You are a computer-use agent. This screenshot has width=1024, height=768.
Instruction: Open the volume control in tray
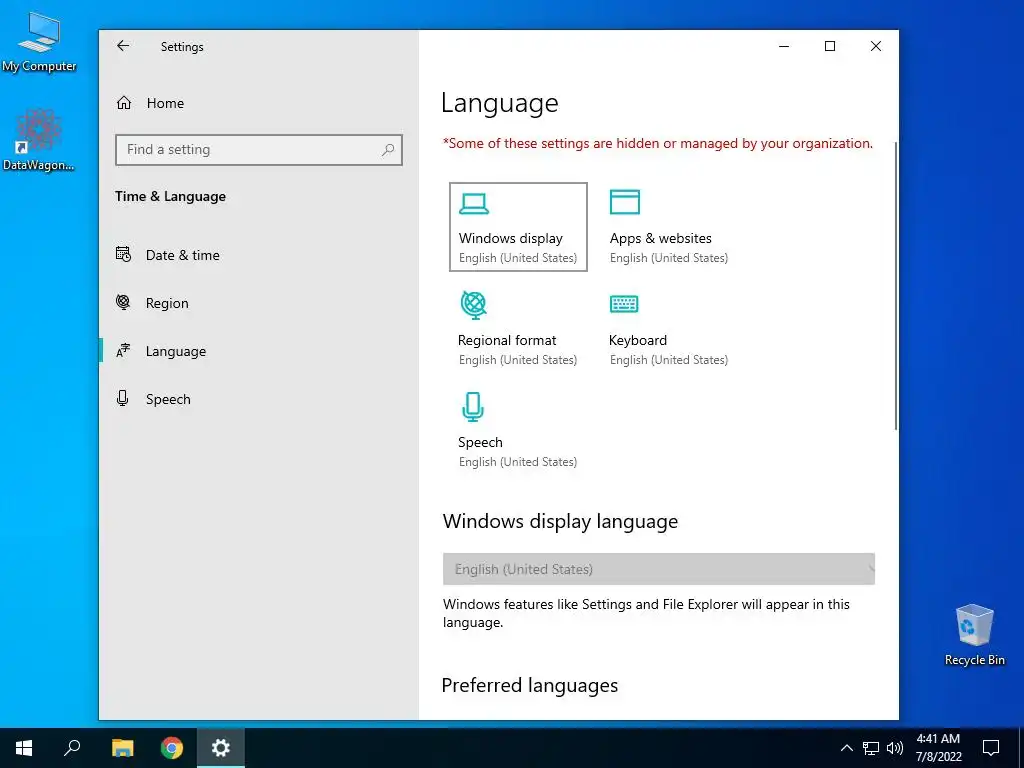[895, 748]
